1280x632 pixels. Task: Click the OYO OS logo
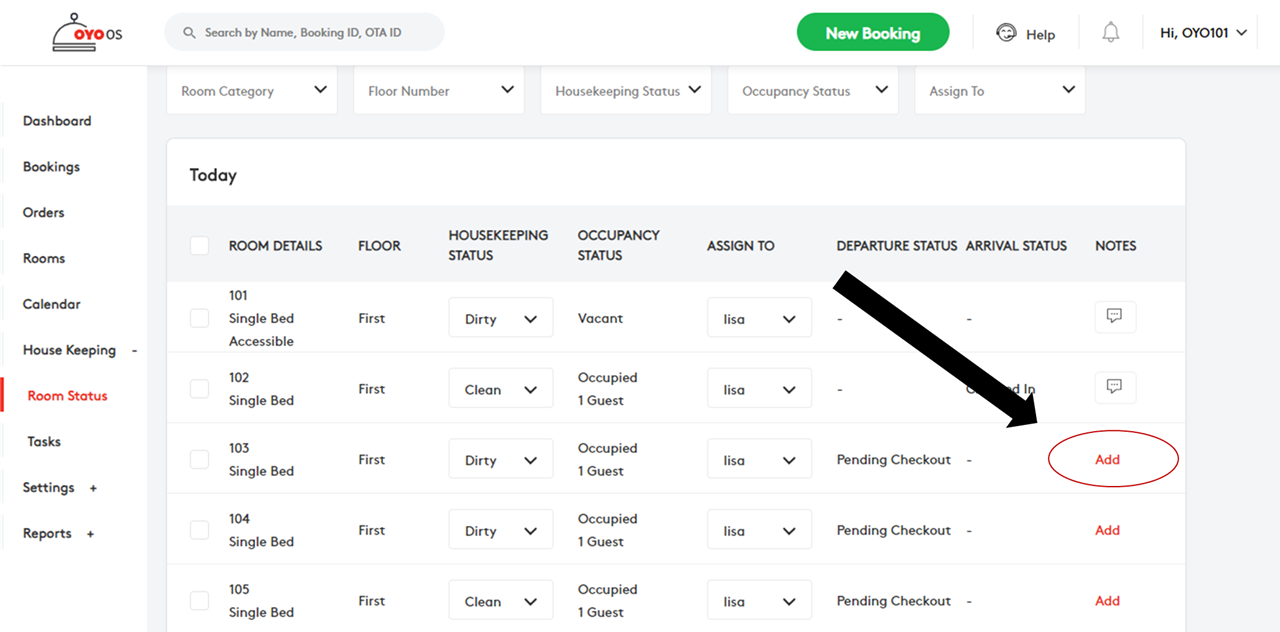(87, 33)
